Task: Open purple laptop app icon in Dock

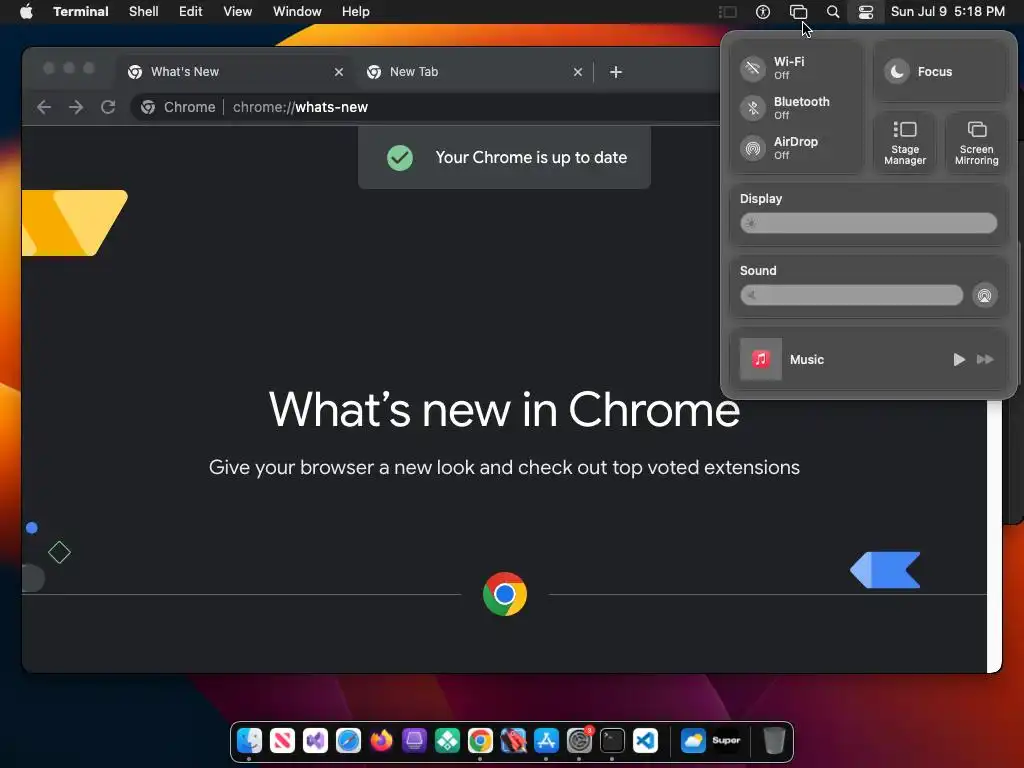Action: pyautogui.click(x=414, y=741)
